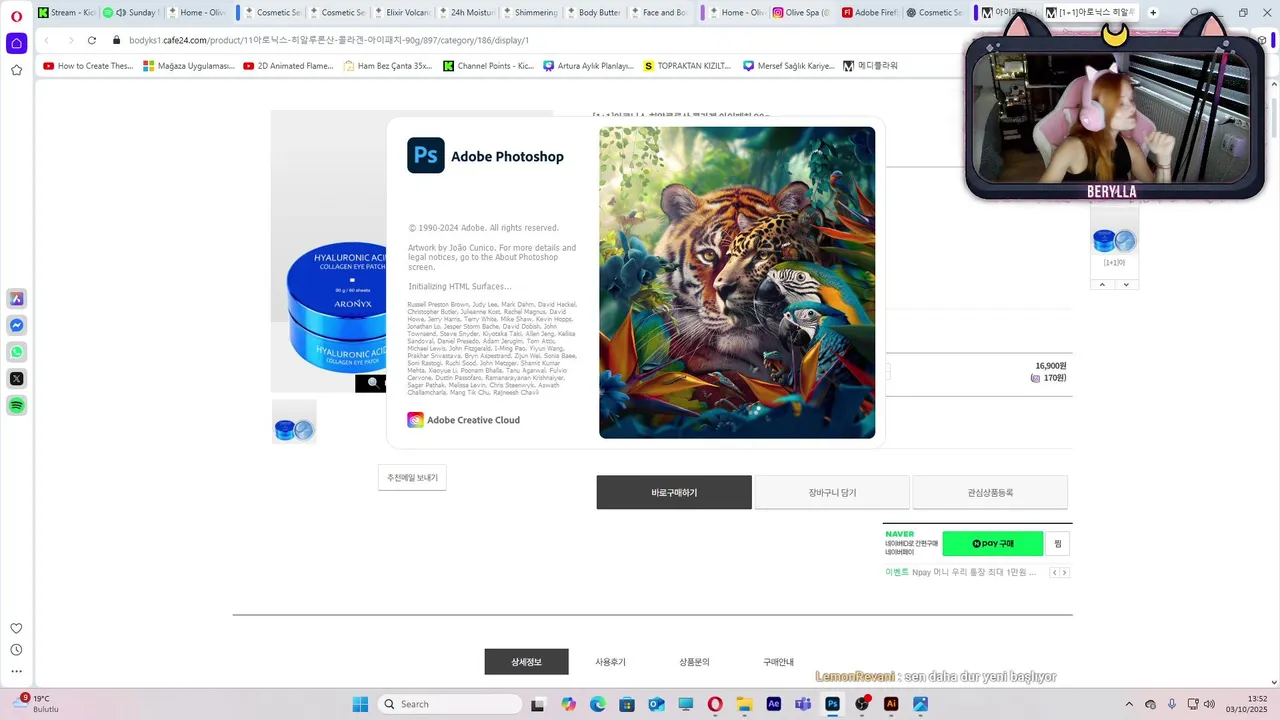This screenshot has width=1280, height=720.
Task: Switch to the Stream - Kick tab
Action: (67, 12)
